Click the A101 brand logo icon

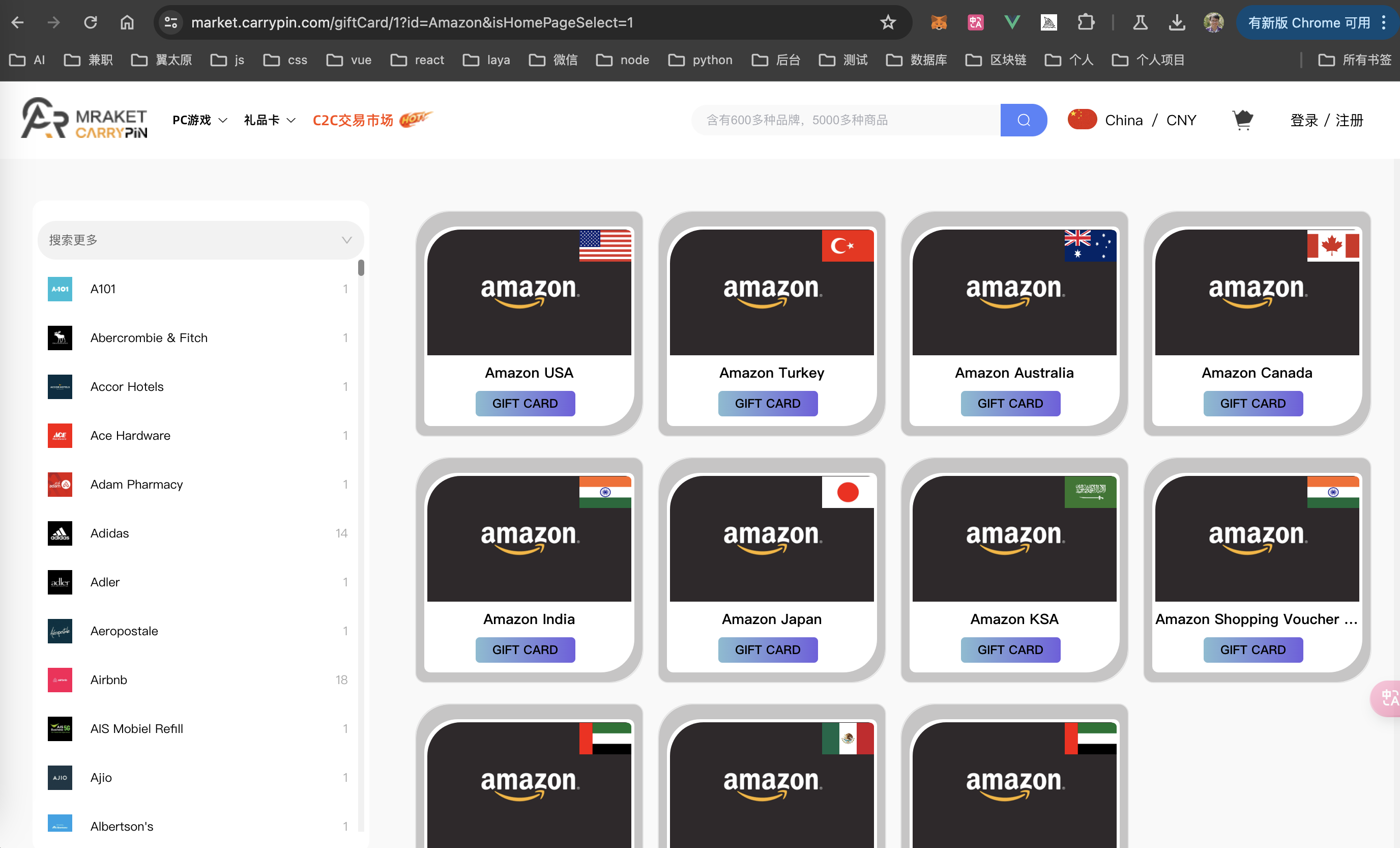(x=60, y=289)
